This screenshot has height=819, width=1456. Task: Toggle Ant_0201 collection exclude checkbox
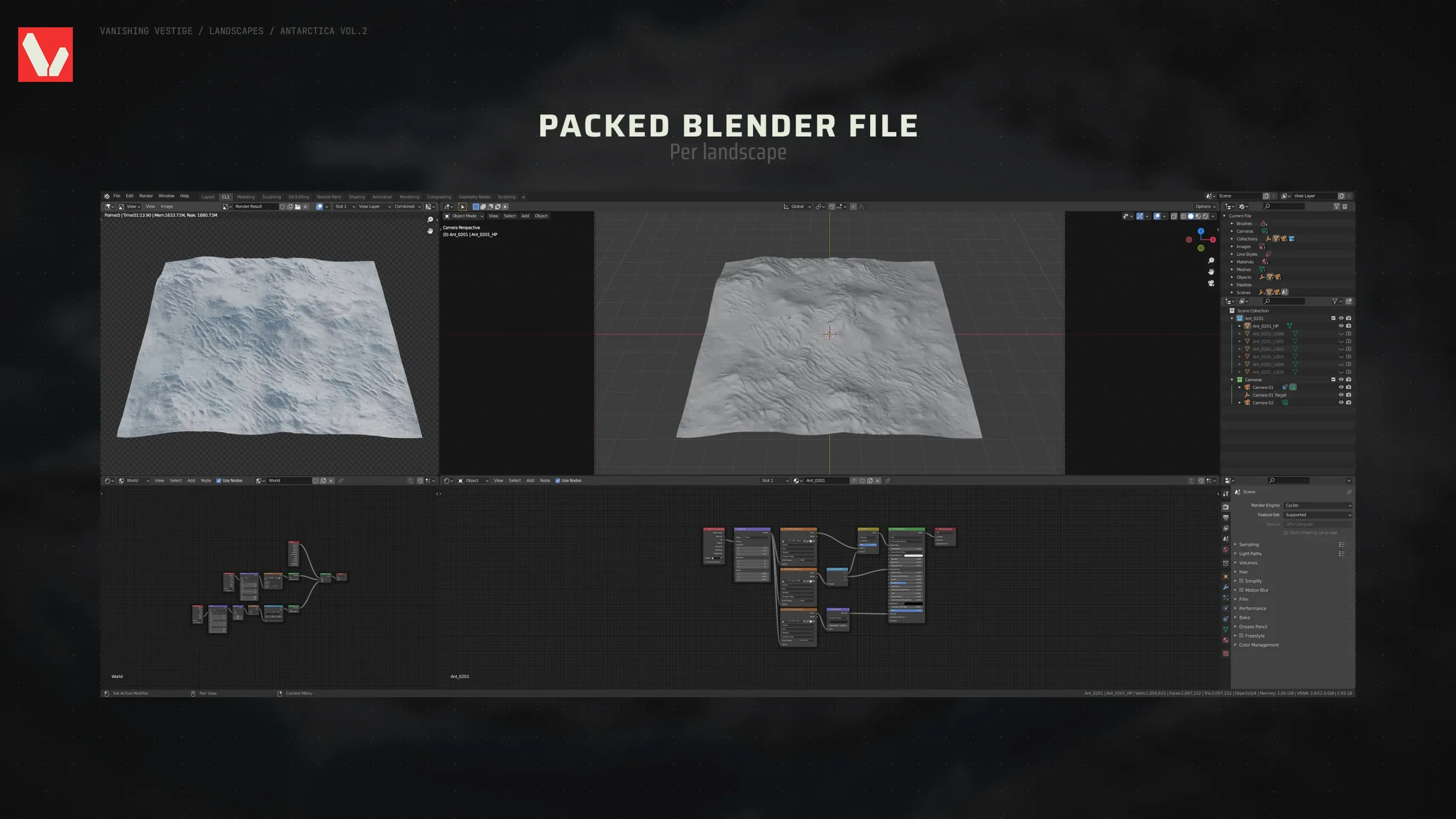pos(1333,318)
